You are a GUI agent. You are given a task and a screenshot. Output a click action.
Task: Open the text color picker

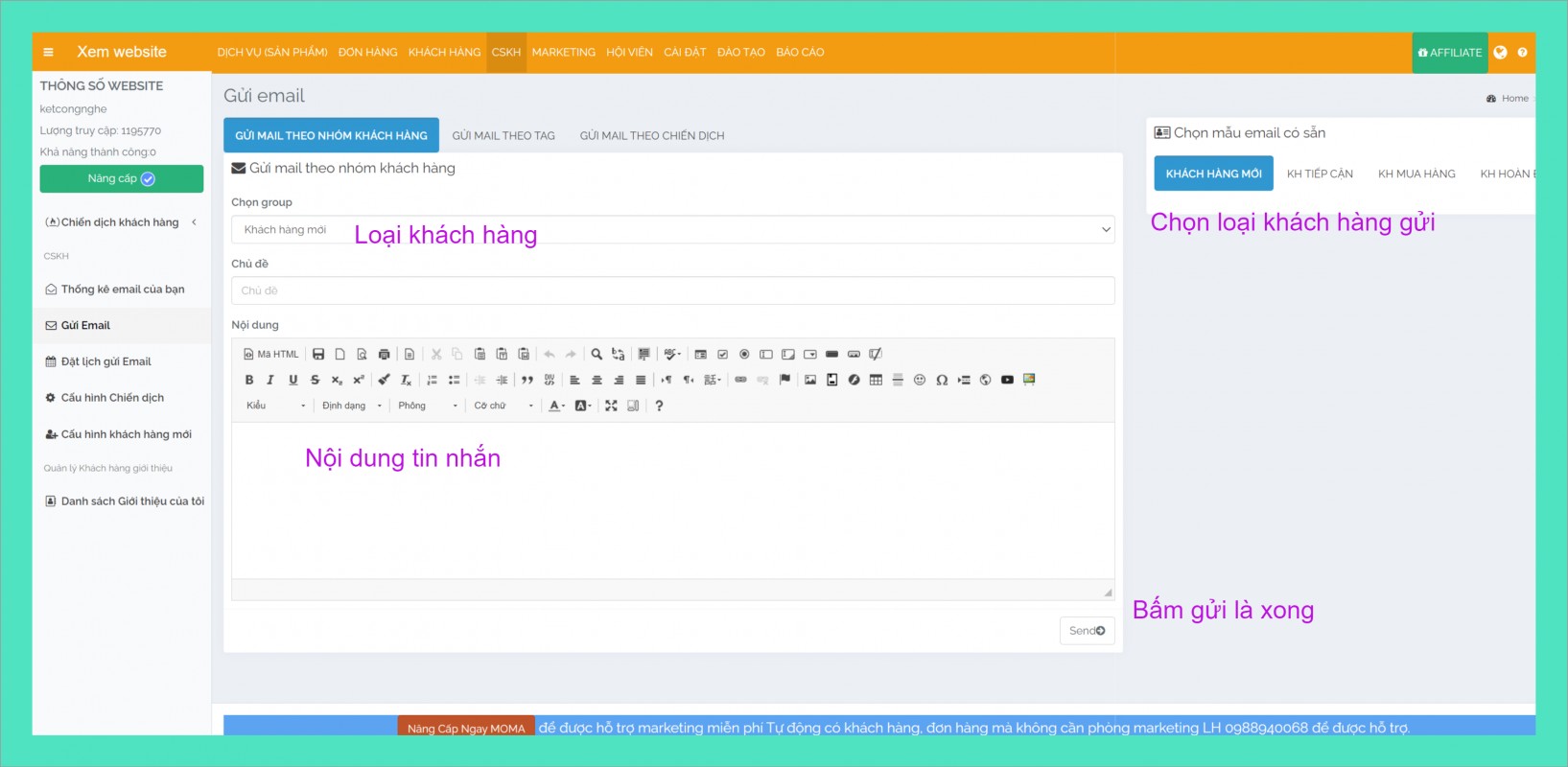[556, 406]
